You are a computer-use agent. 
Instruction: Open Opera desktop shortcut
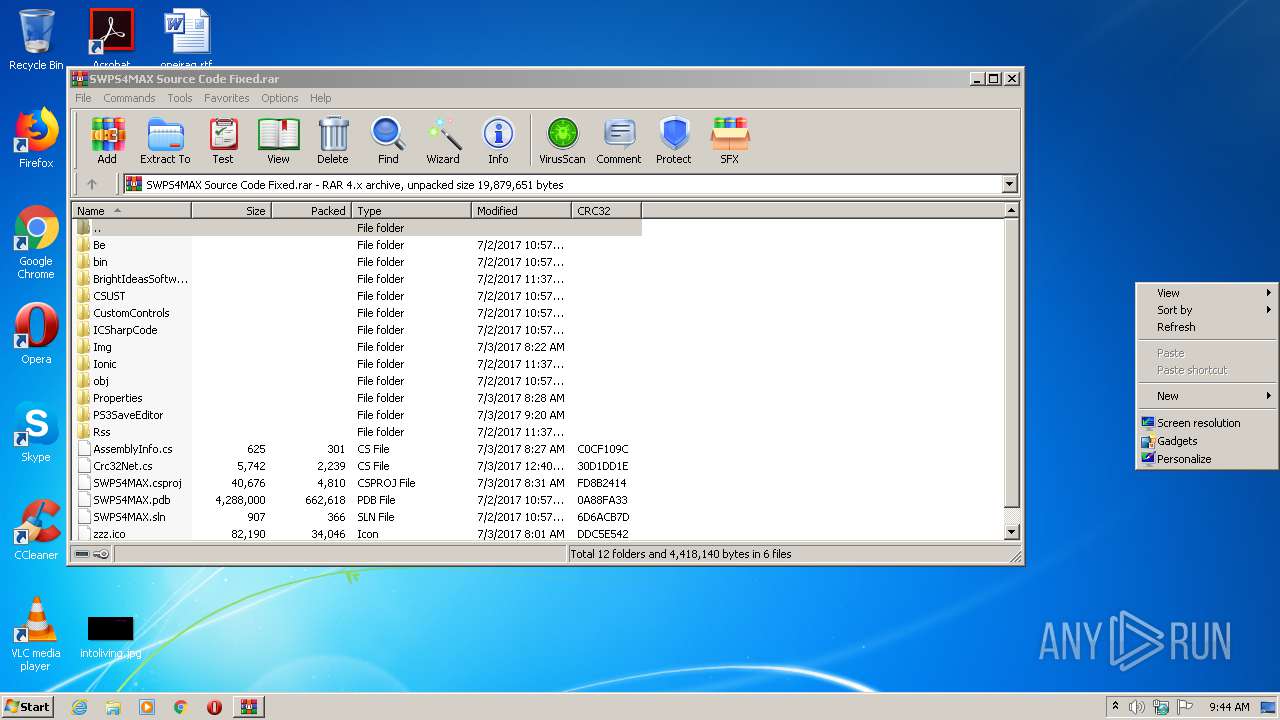pos(36,334)
